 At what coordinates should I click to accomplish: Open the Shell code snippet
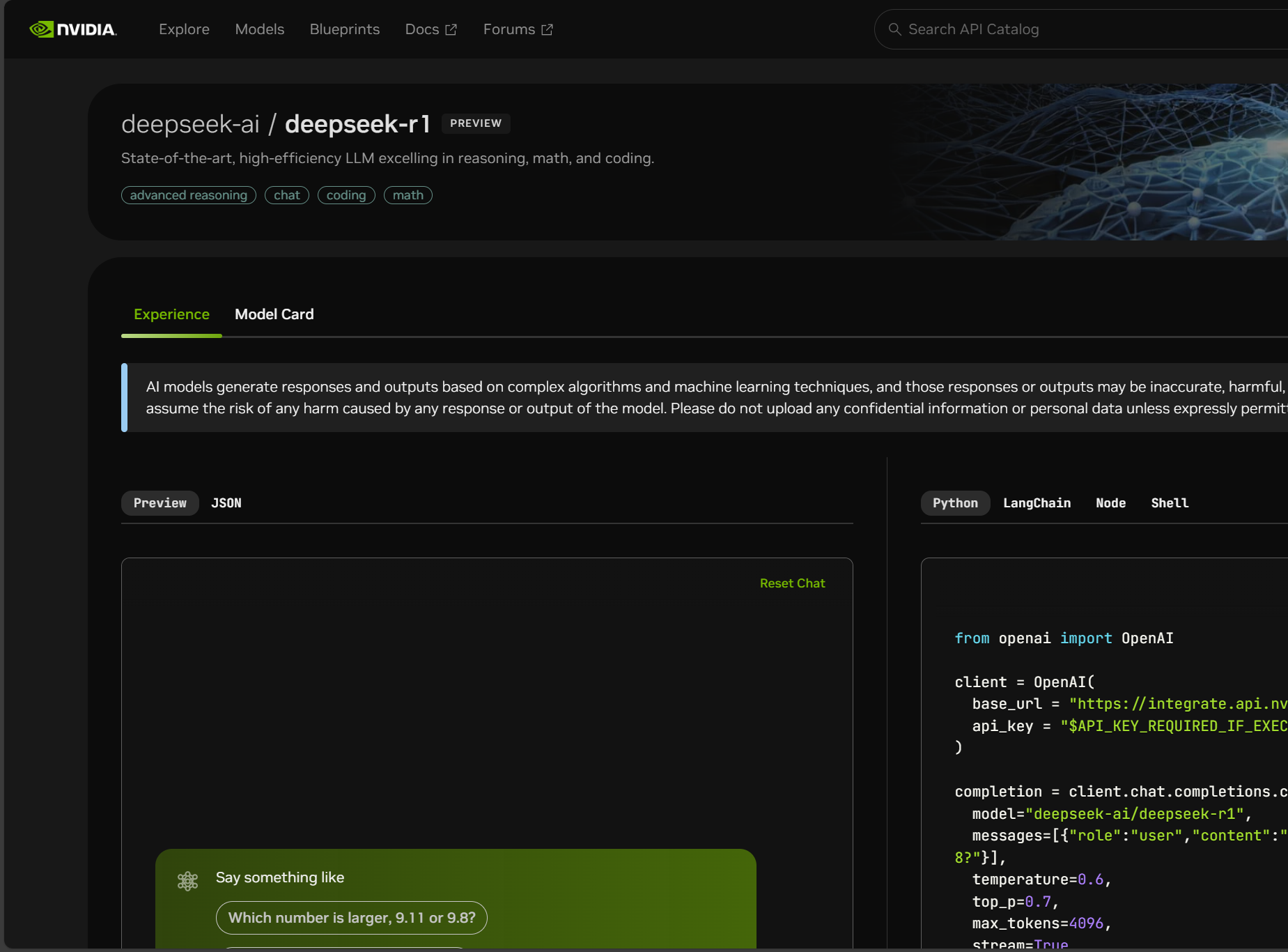coord(1168,502)
